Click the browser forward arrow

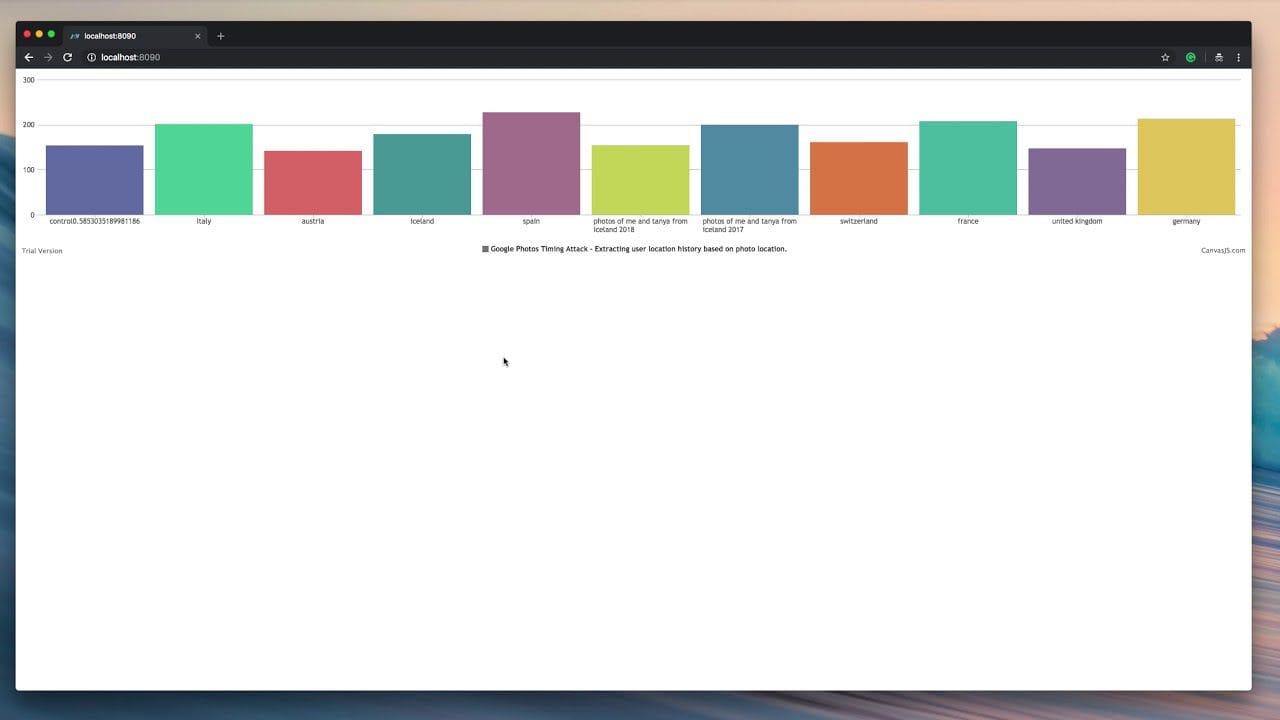pos(48,57)
